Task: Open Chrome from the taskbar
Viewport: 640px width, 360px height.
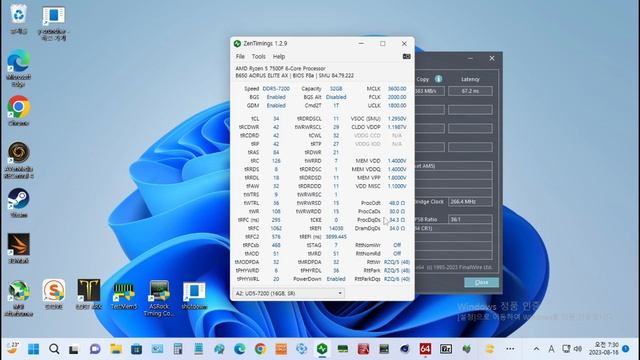Action: [x=260, y=349]
